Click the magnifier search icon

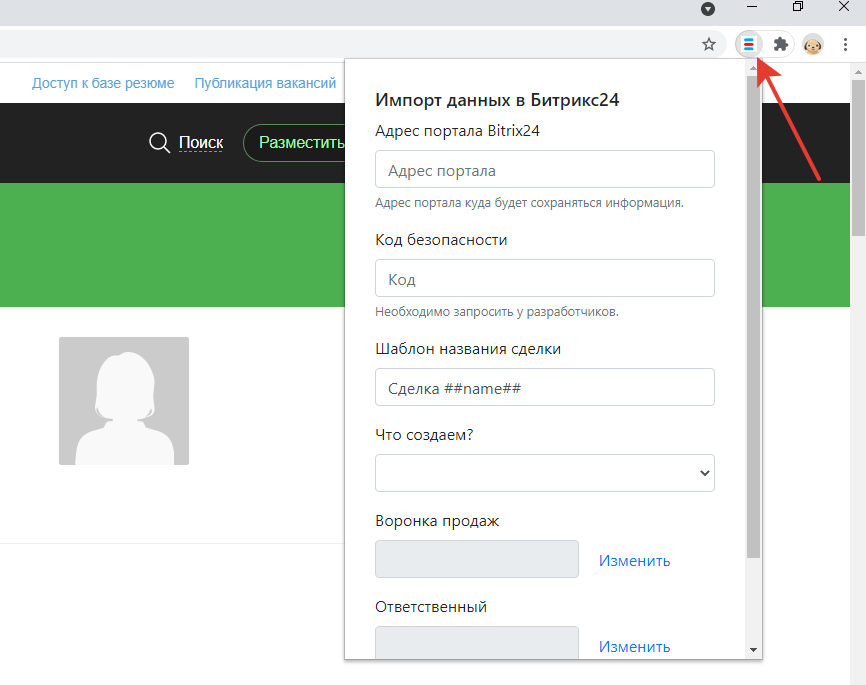[159, 143]
